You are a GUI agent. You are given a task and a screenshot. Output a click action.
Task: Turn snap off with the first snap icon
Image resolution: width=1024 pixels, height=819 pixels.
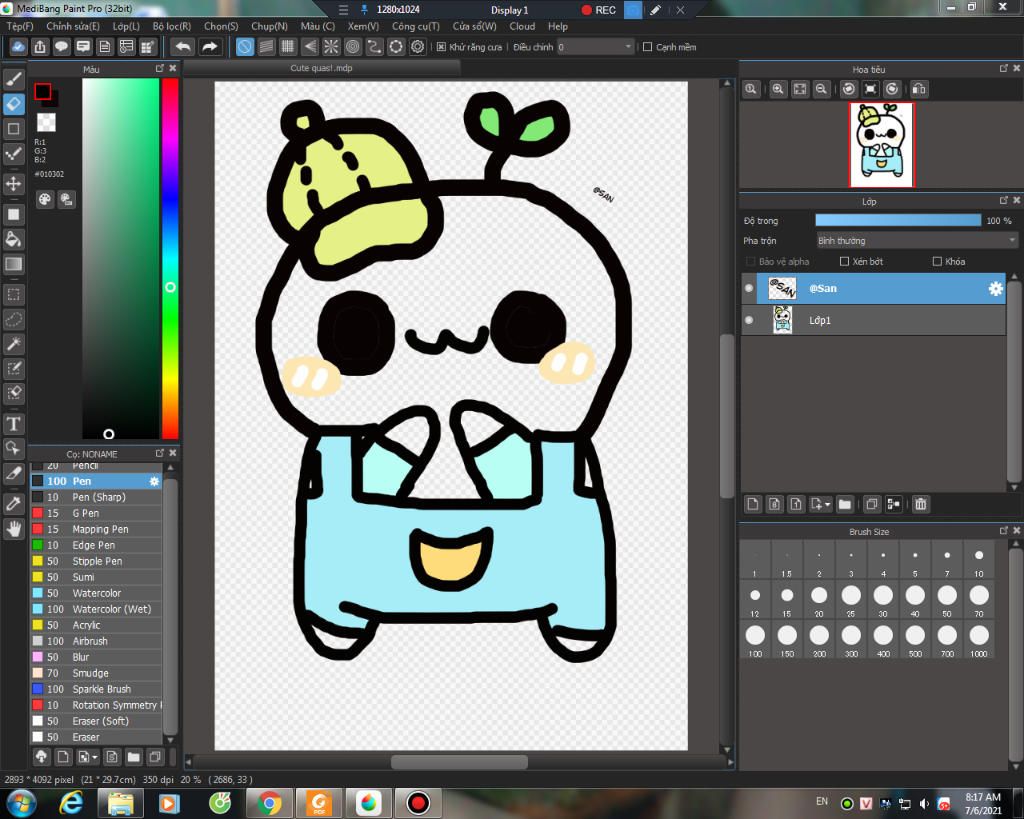coord(245,47)
